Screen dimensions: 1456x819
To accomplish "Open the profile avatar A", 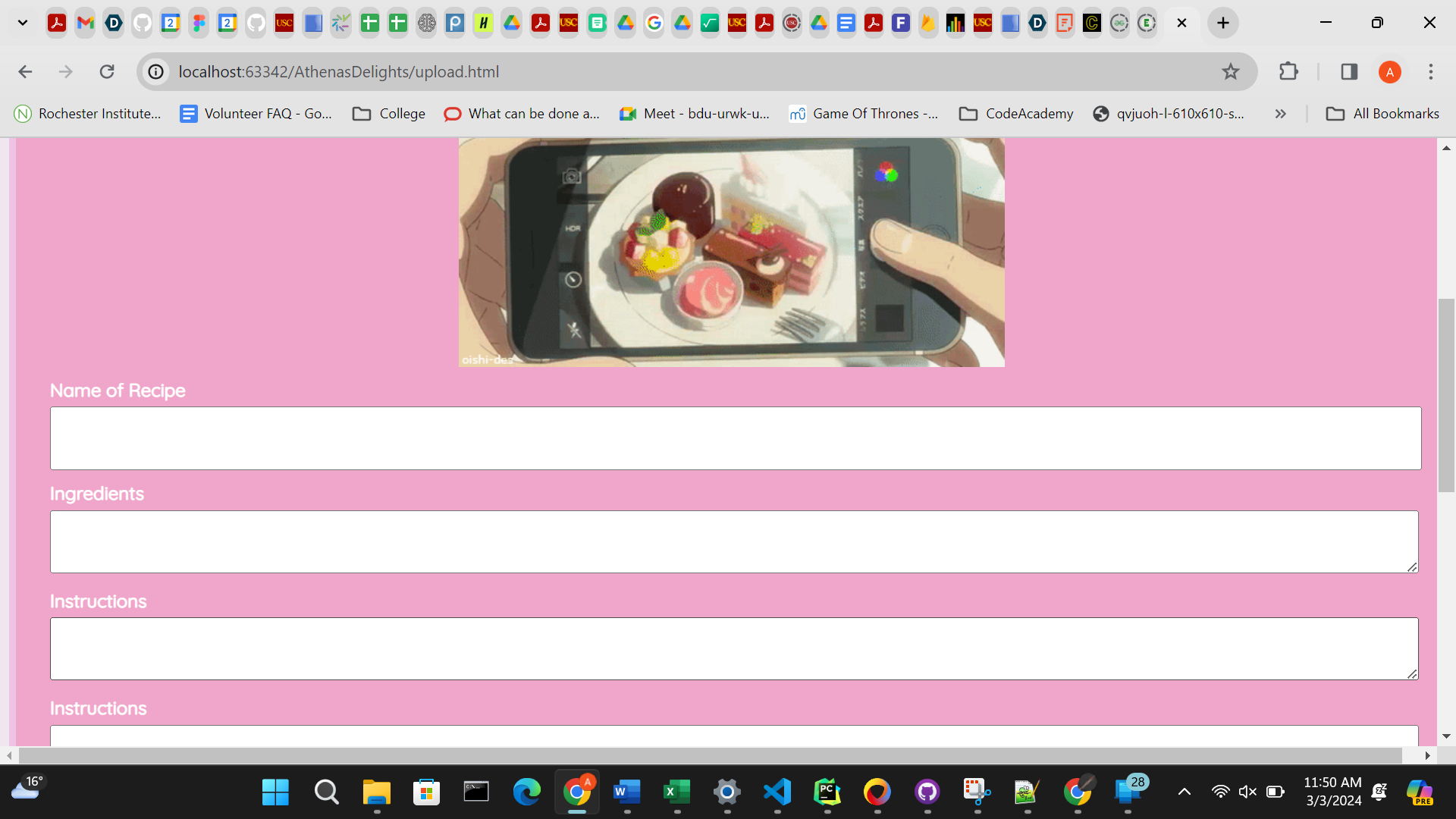I will click(x=1389, y=71).
